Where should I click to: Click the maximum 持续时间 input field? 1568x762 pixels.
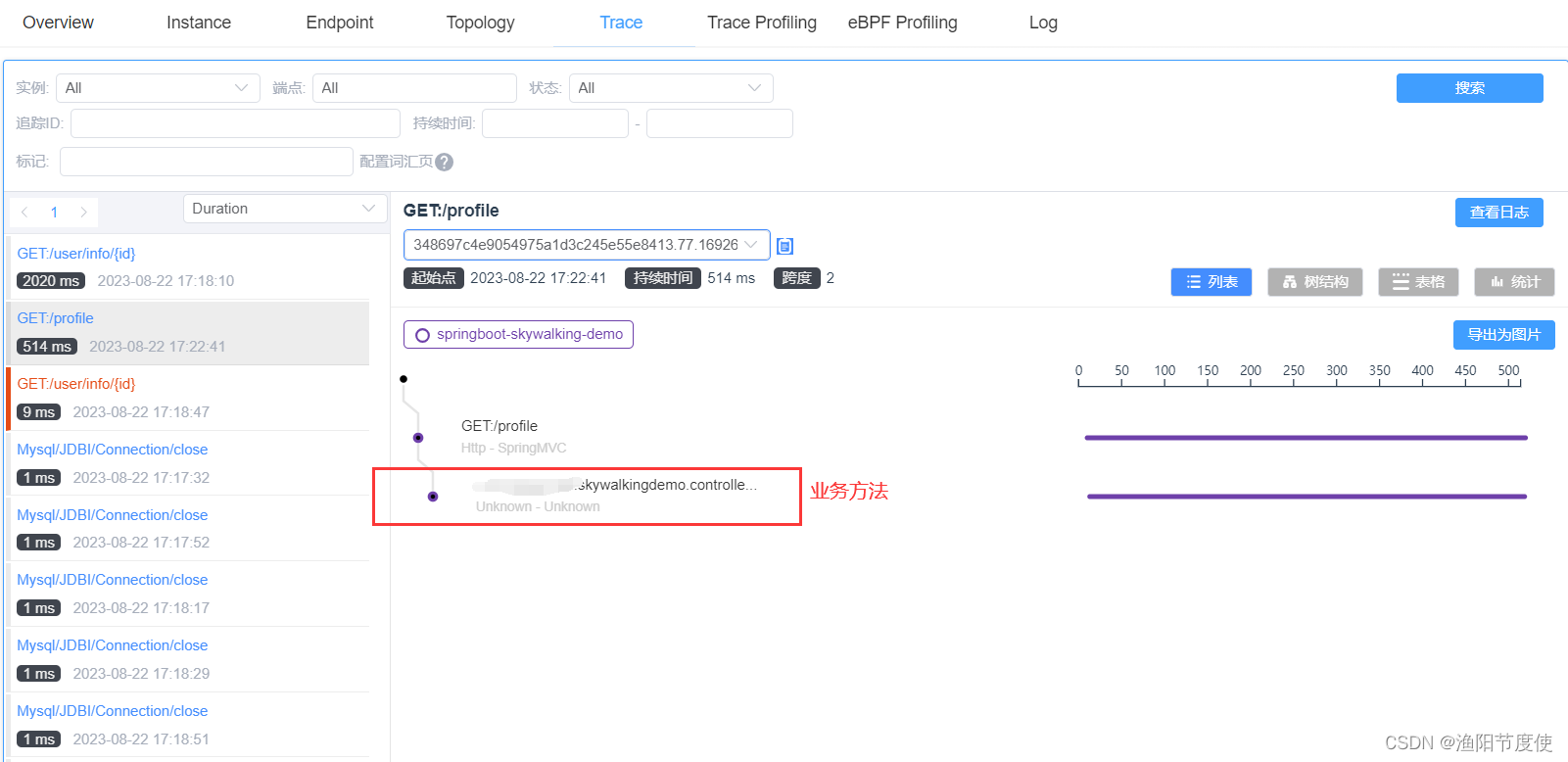tap(720, 123)
